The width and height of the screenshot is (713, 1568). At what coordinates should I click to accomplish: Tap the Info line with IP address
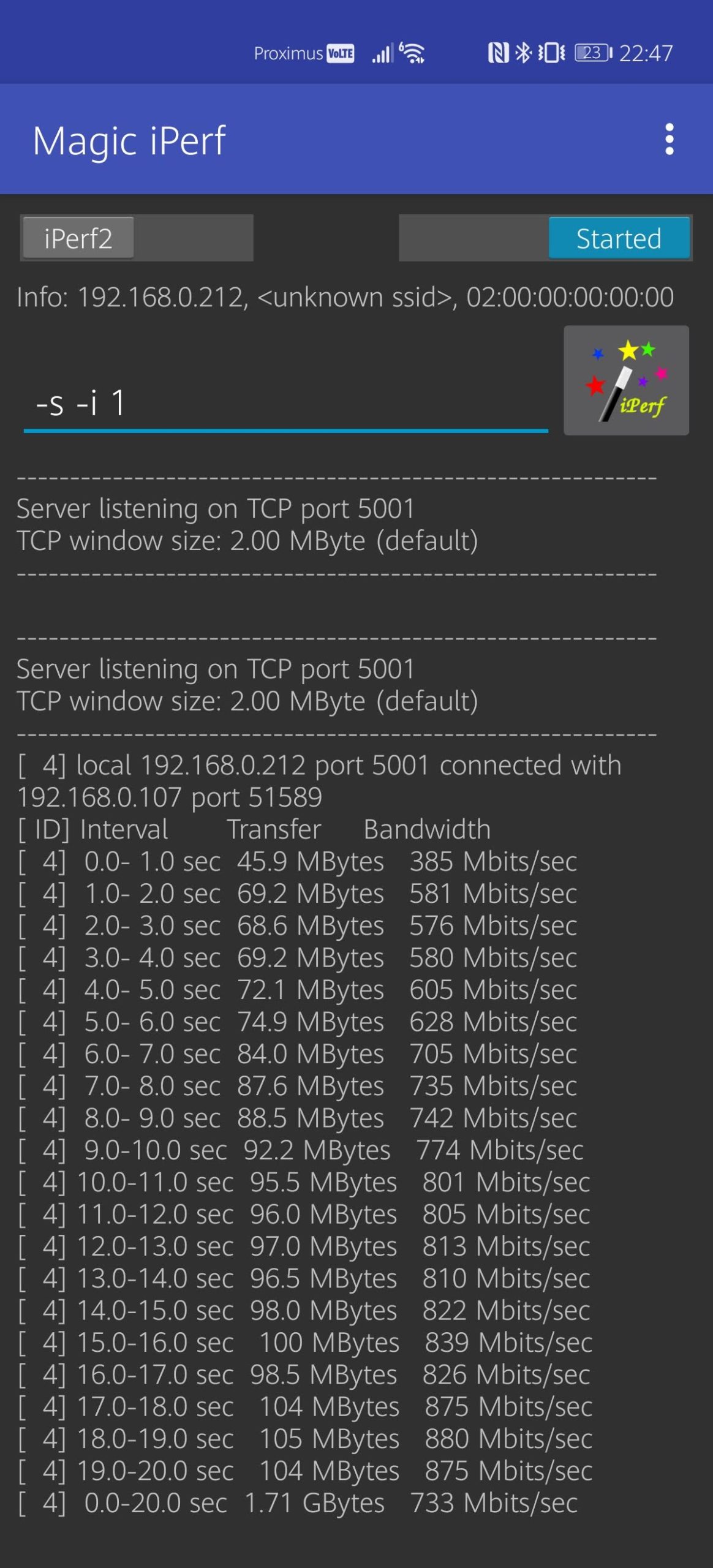pyautogui.click(x=345, y=297)
